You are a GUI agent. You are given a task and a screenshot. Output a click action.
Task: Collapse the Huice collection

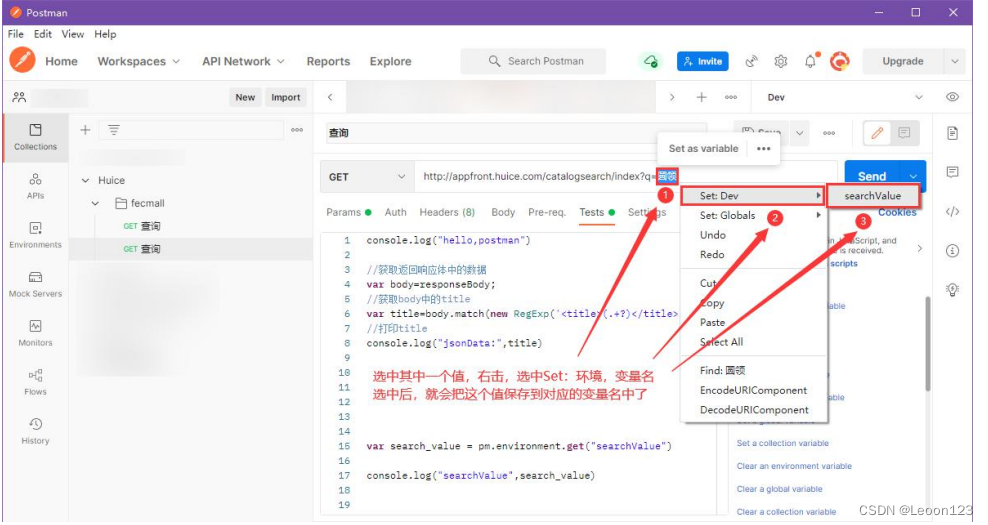86,180
